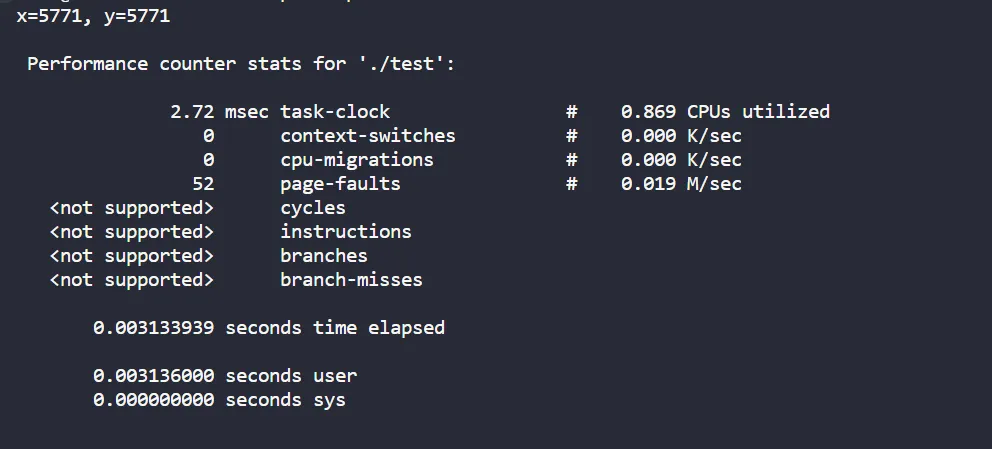
Task: Click '<not supported>' beside branch-misses
Action: [x=131, y=280]
